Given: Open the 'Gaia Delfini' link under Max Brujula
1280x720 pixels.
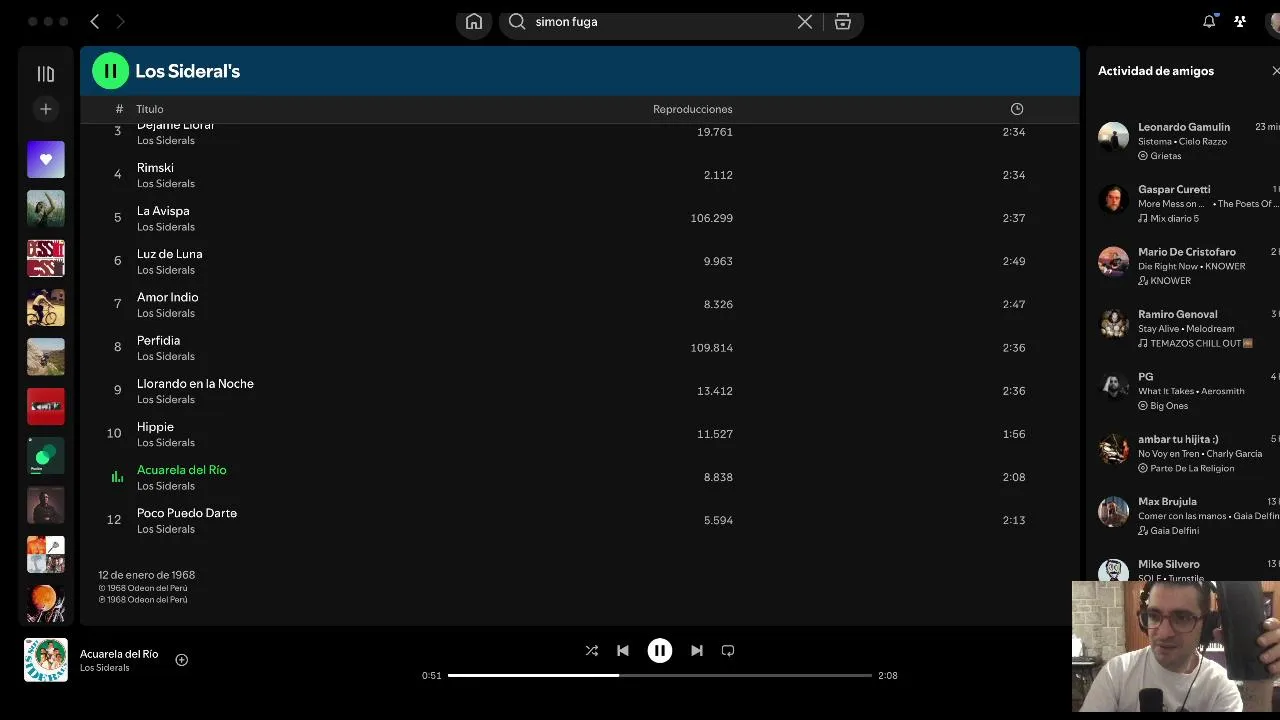Looking at the screenshot, I should point(1174,531).
